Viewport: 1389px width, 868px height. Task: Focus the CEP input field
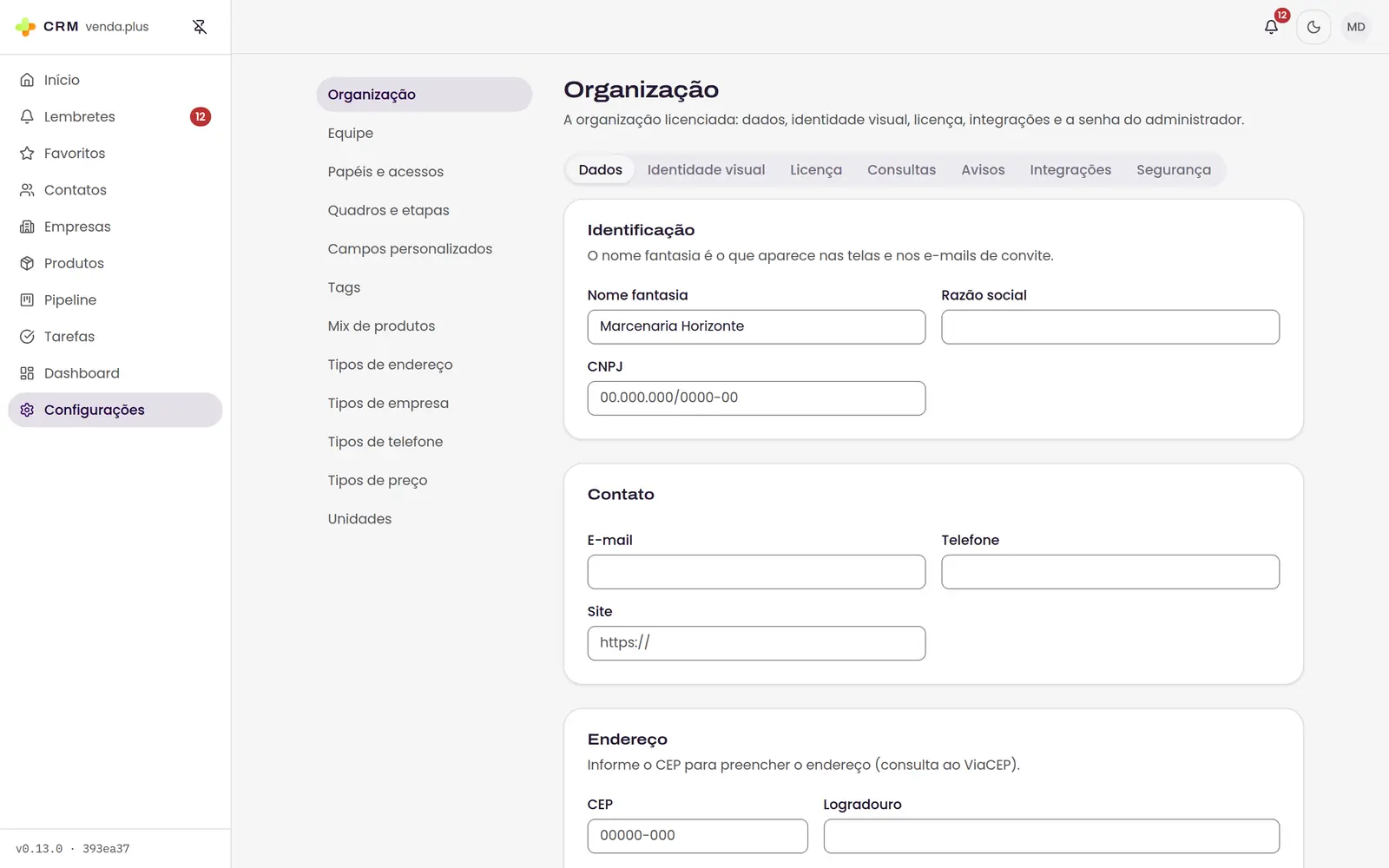tap(697, 836)
